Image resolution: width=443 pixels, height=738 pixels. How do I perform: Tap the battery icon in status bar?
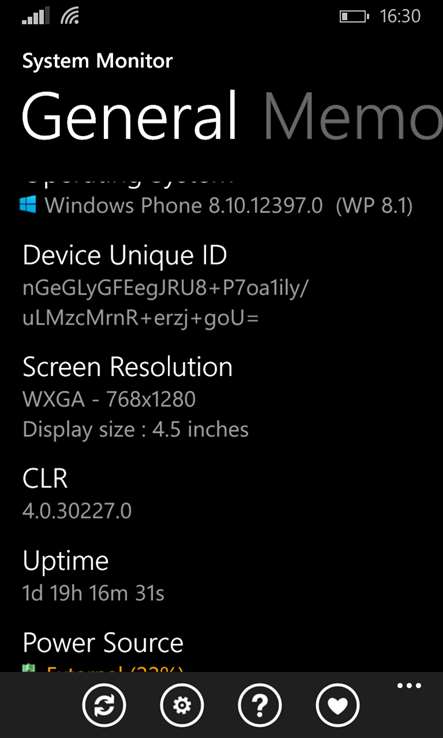[354, 17]
